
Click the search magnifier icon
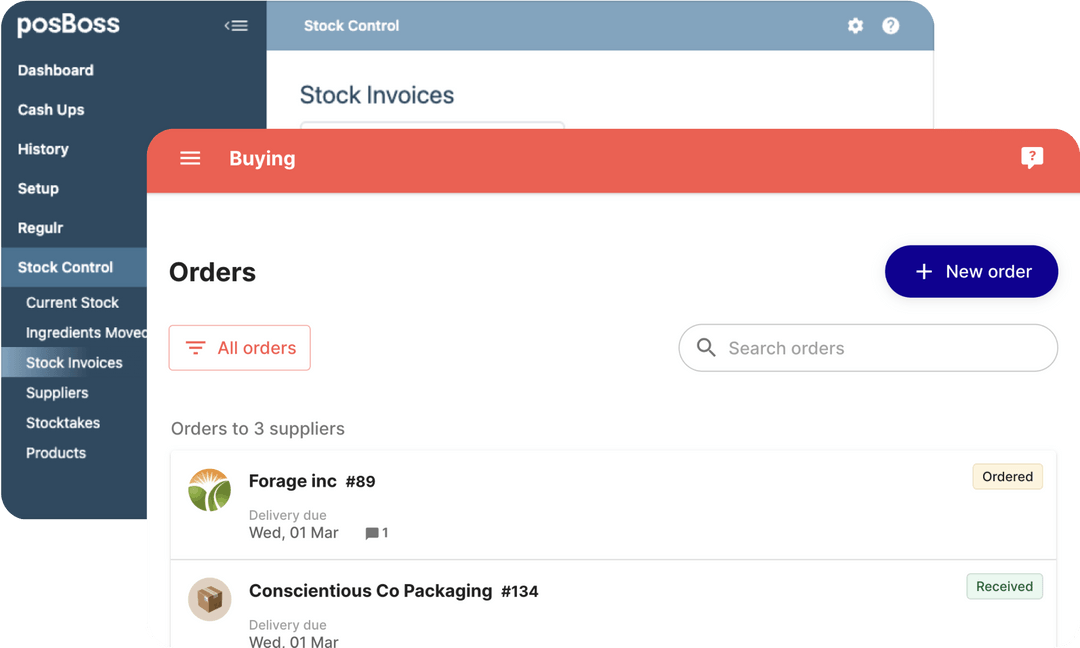coord(706,348)
